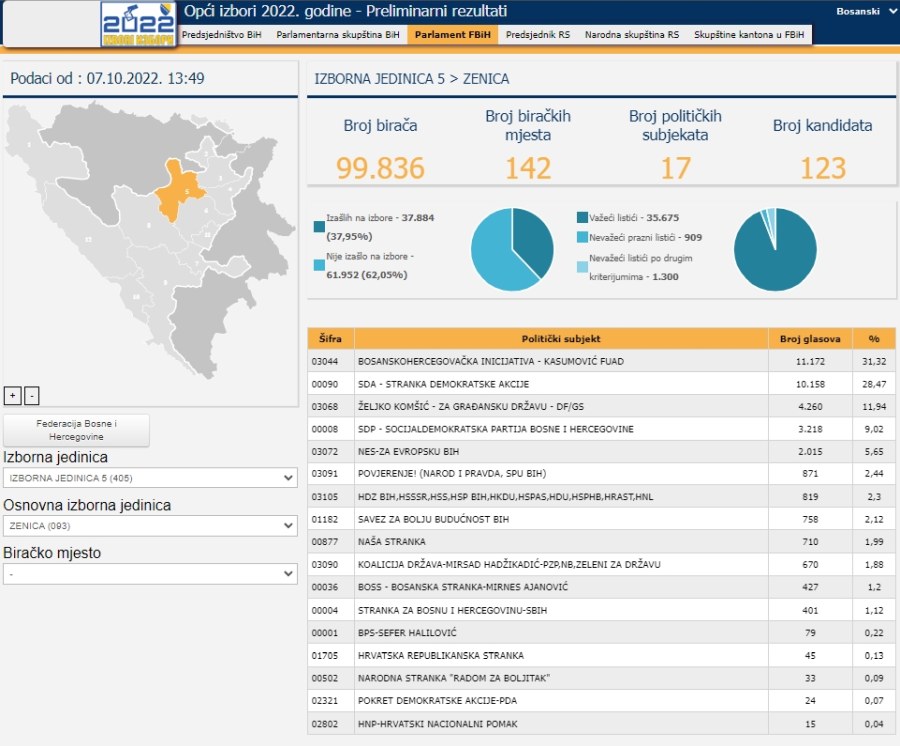This screenshot has height=746, width=900.
Task: Click the voter turnout pie chart
Action: click(512, 250)
